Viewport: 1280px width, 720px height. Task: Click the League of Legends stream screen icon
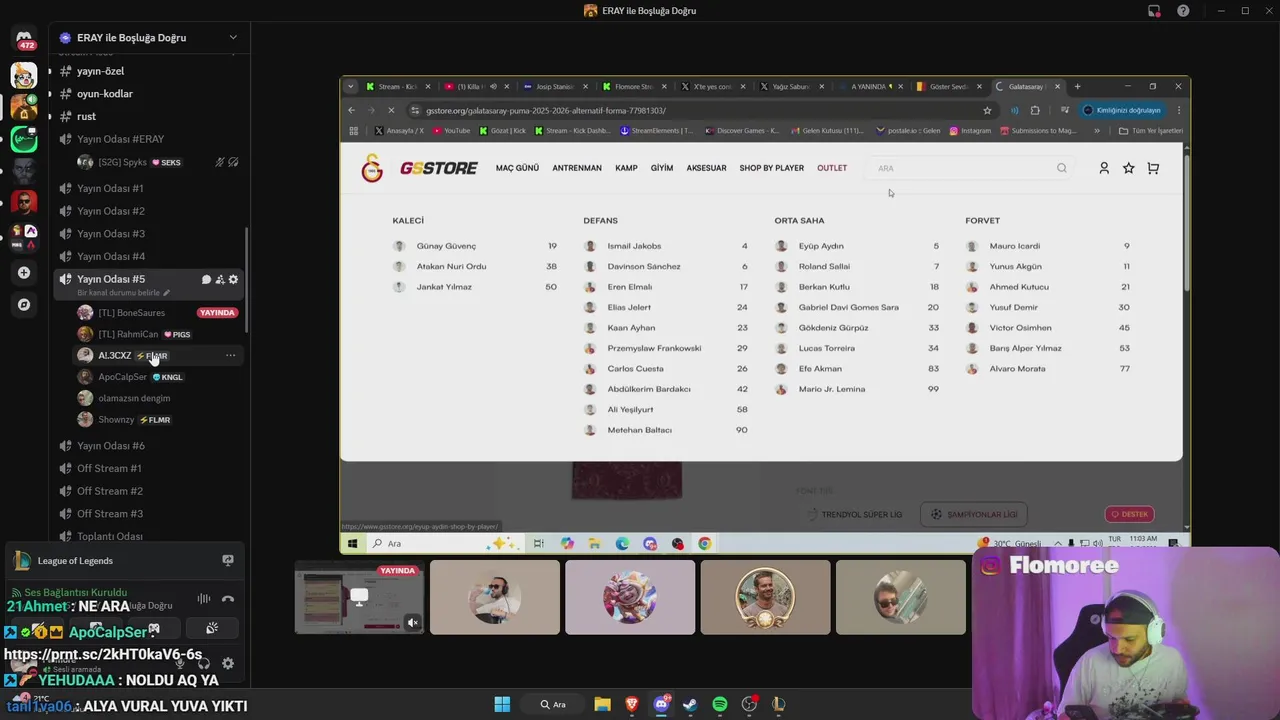point(228,561)
